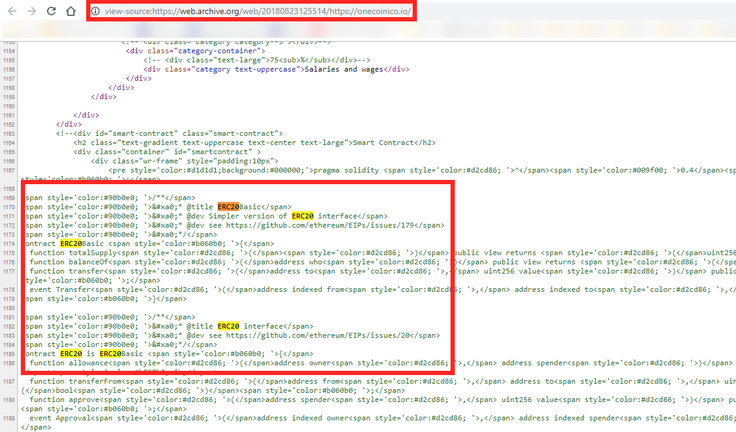
Task: Focus the web.archive.org address bar URL
Action: 258,11
